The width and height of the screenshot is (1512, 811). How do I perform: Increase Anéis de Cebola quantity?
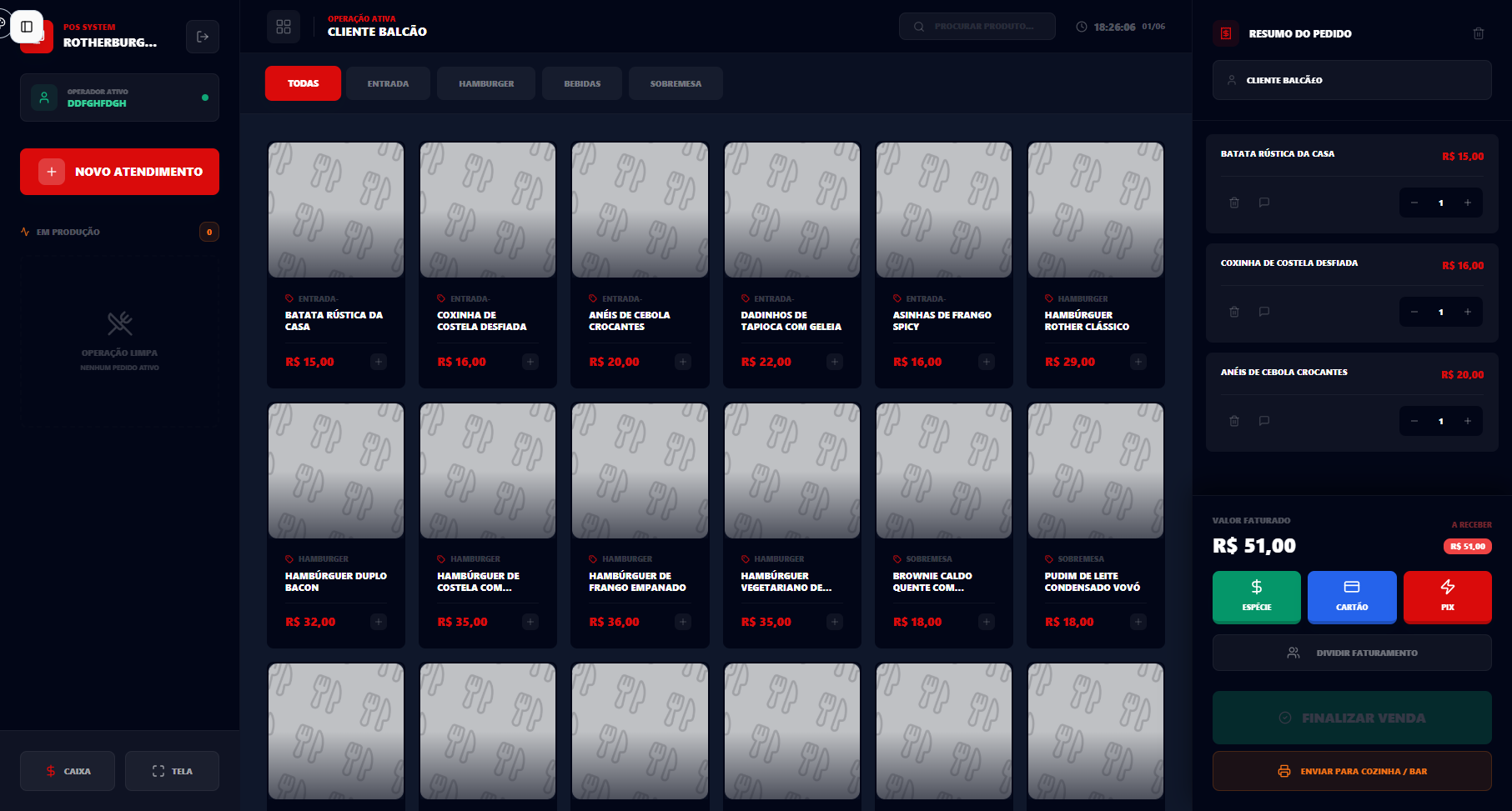1468,421
